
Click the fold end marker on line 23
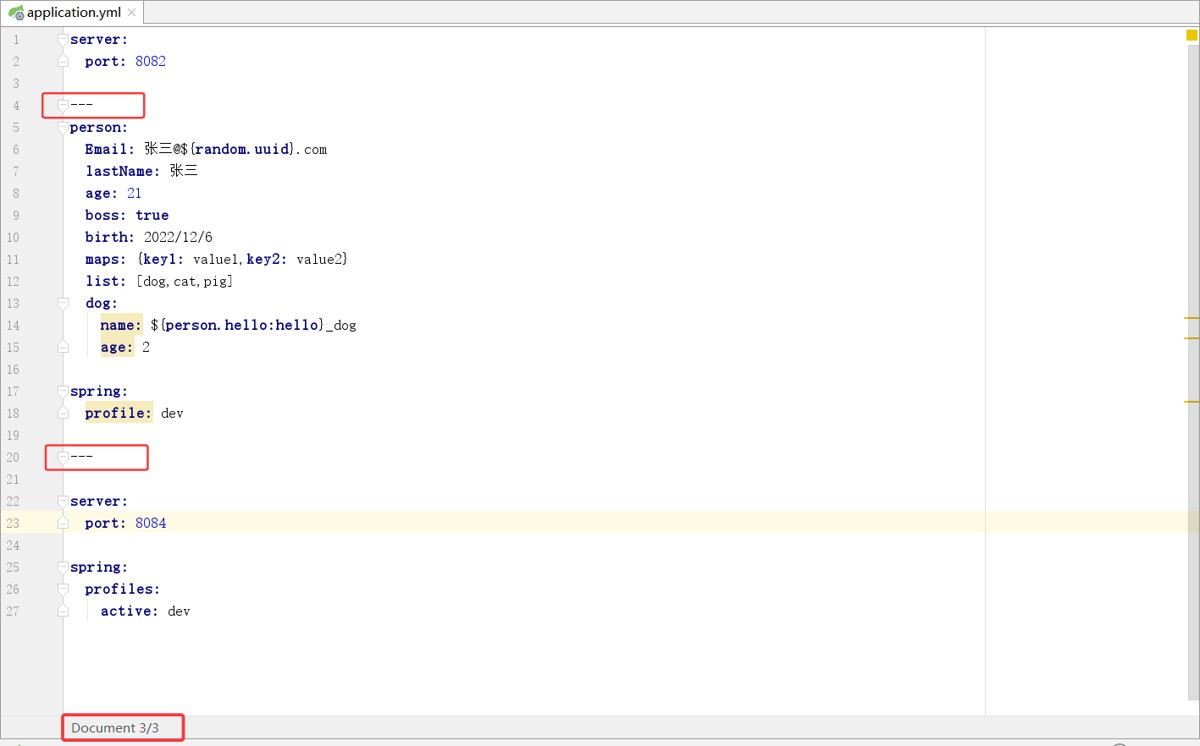[x=63, y=523]
